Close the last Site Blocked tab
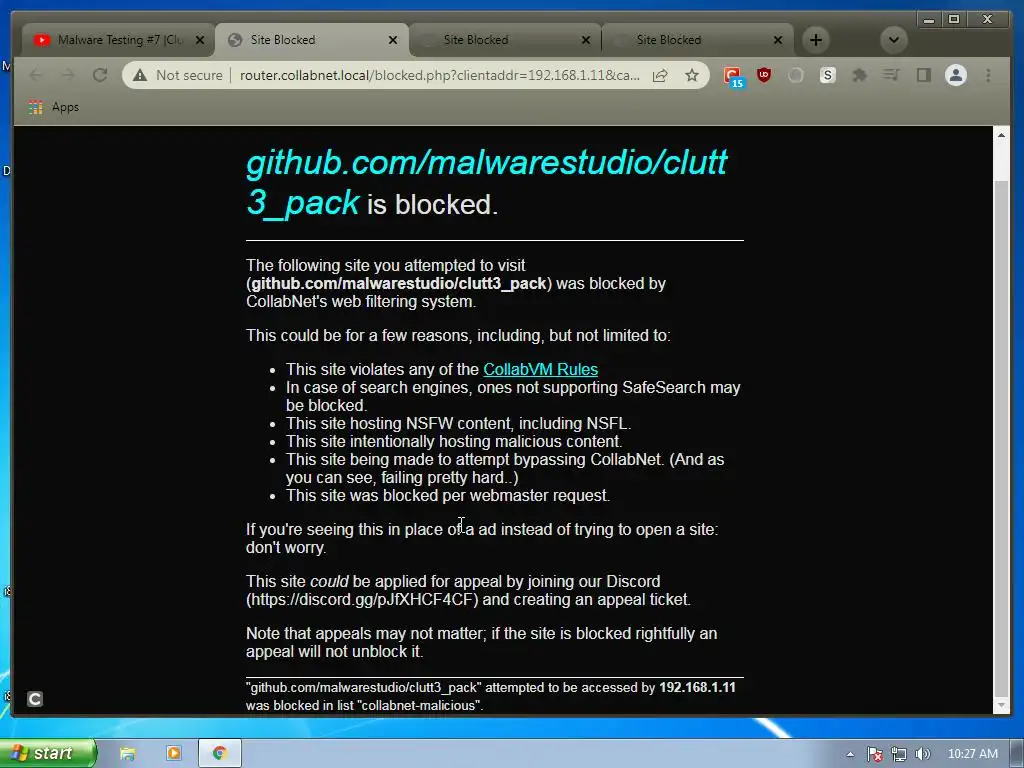 click(x=778, y=40)
